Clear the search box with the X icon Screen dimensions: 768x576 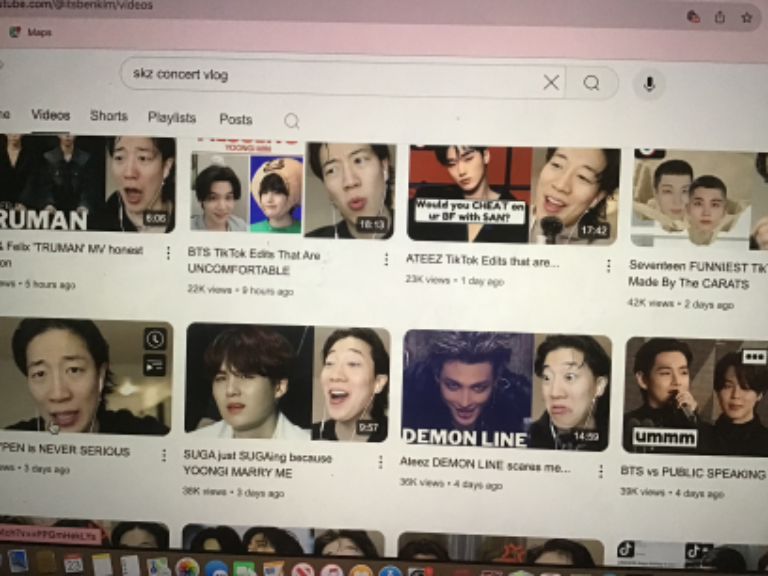(551, 82)
